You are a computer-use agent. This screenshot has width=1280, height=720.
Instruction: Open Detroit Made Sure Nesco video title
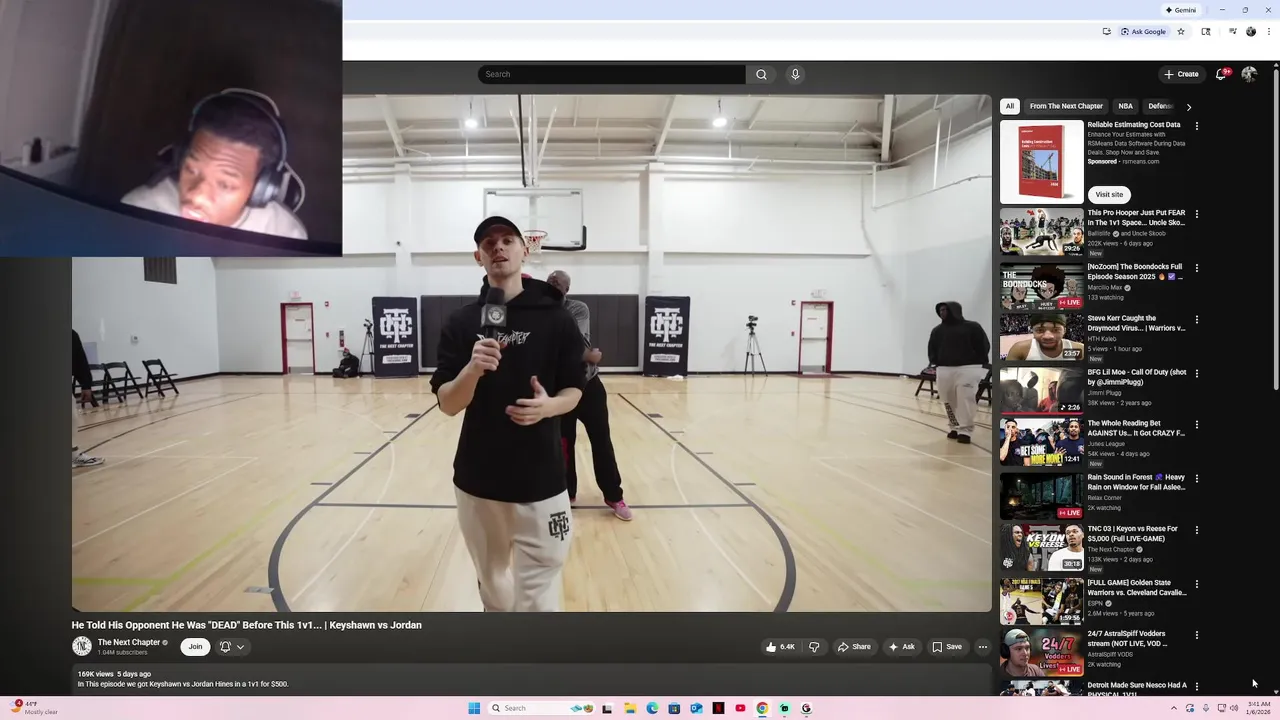coord(1137,689)
